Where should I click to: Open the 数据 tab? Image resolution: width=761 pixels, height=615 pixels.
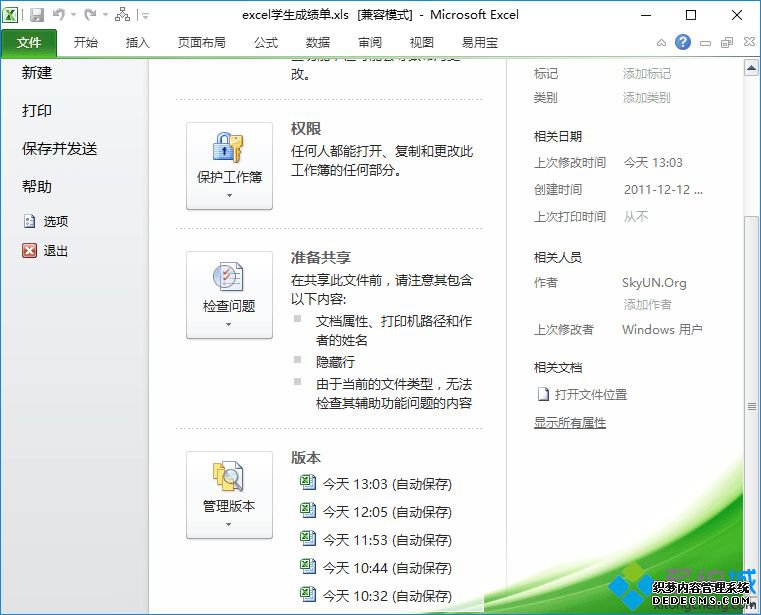[x=318, y=43]
